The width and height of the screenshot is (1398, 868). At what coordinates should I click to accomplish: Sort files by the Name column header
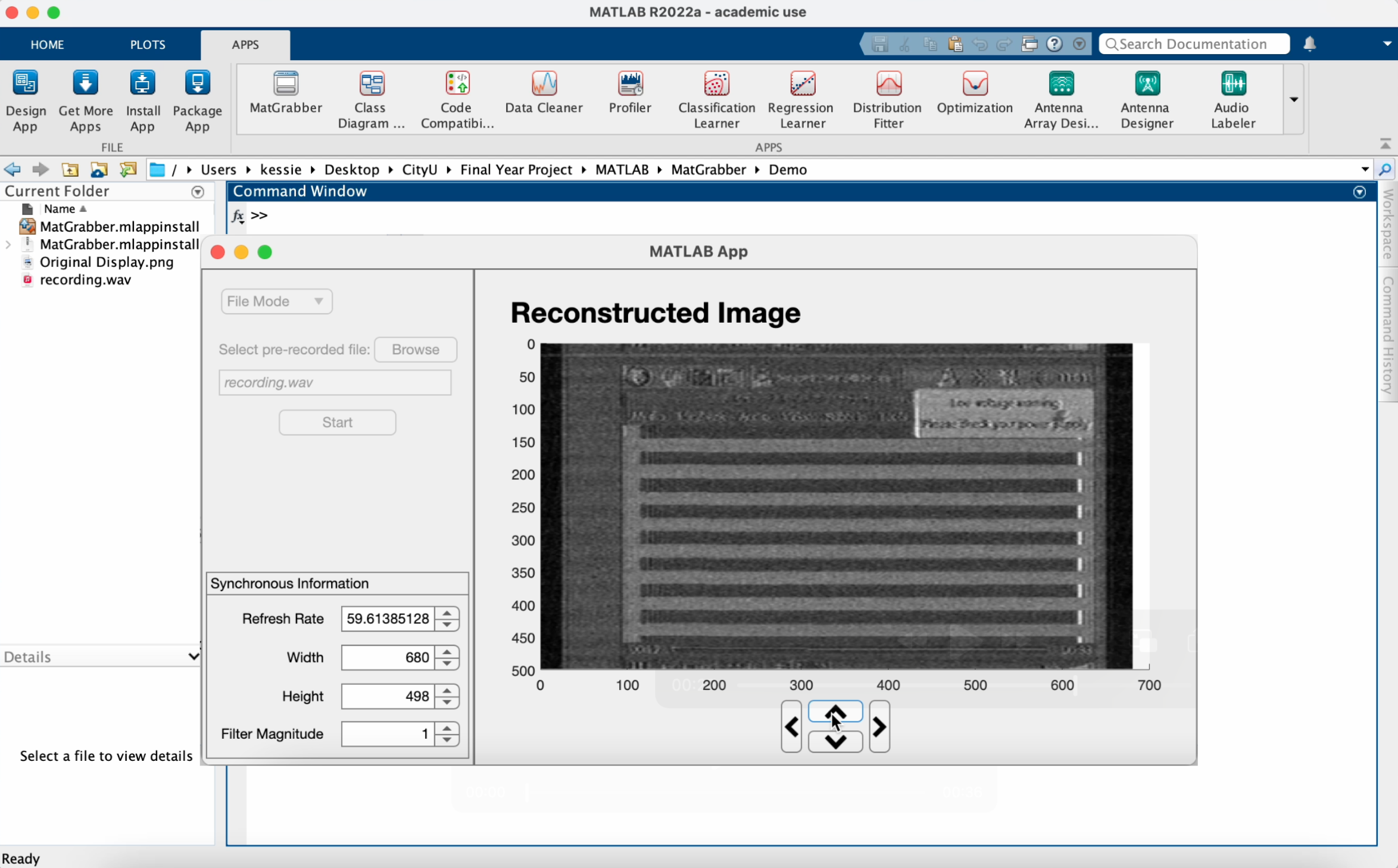[60, 209]
